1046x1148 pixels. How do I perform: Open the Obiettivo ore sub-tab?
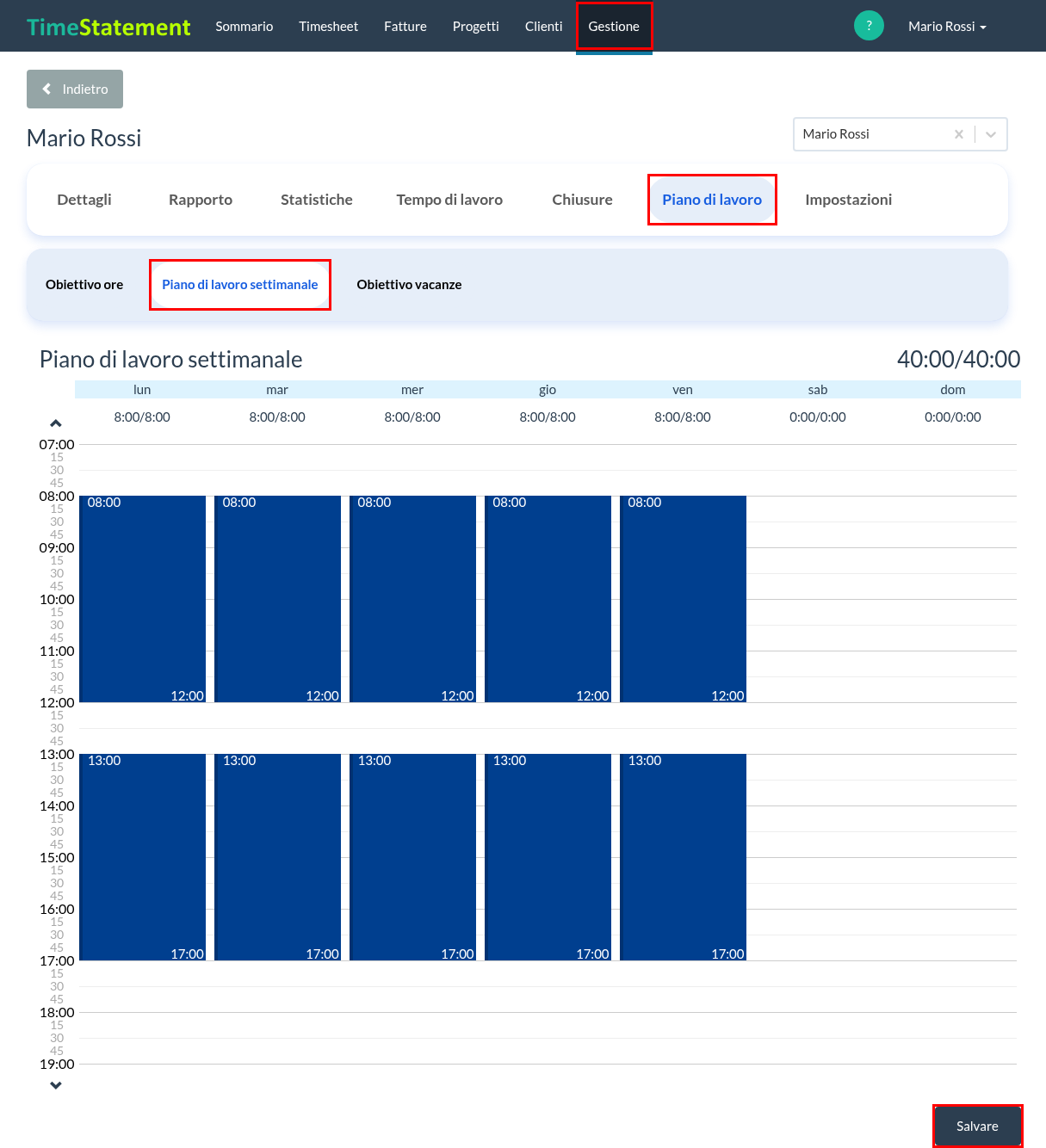pos(84,285)
